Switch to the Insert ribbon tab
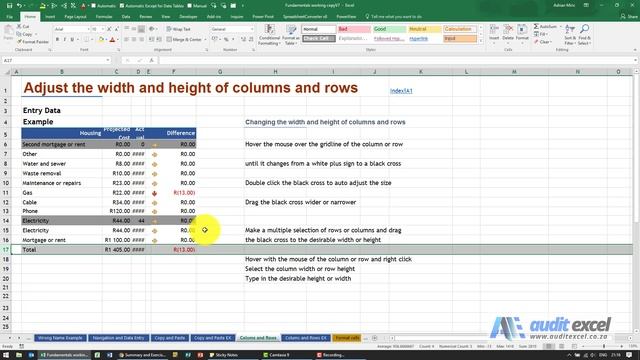The width and height of the screenshot is (640, 360). [x=50, y=17]
